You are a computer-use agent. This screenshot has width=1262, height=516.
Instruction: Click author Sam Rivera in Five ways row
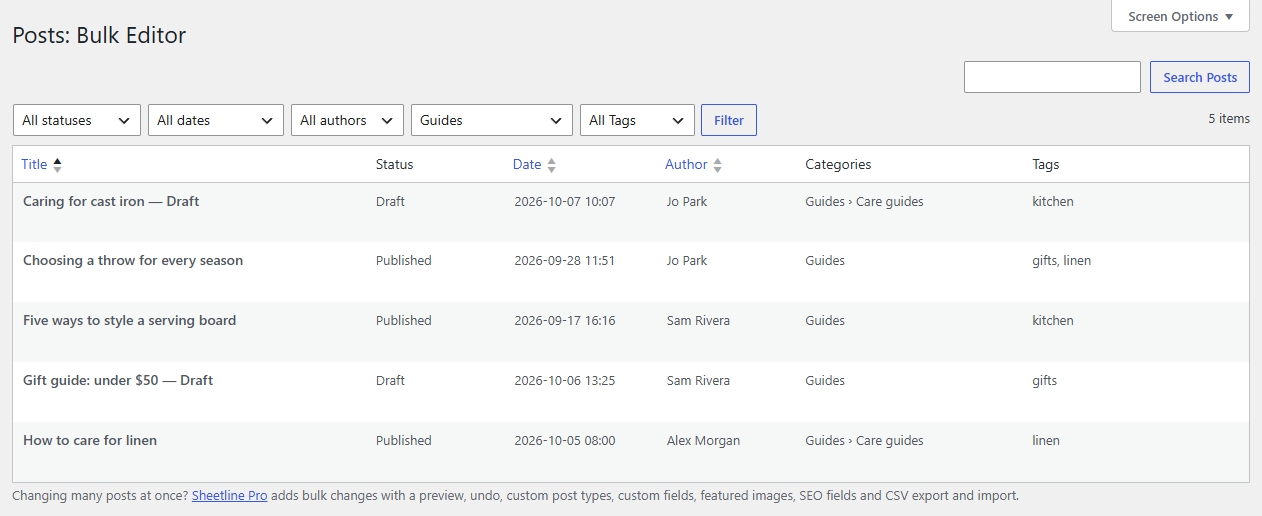[x=698, y=320]
